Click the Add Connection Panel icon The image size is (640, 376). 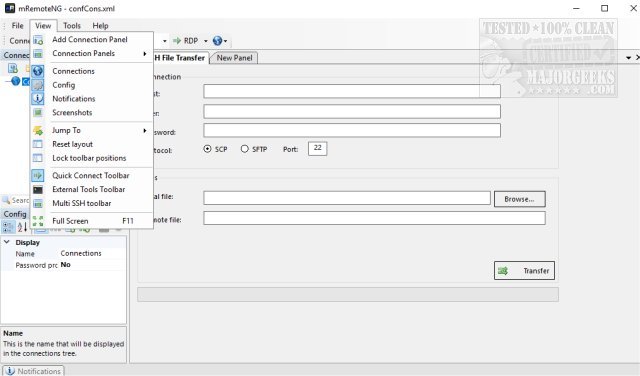(38, 40)
